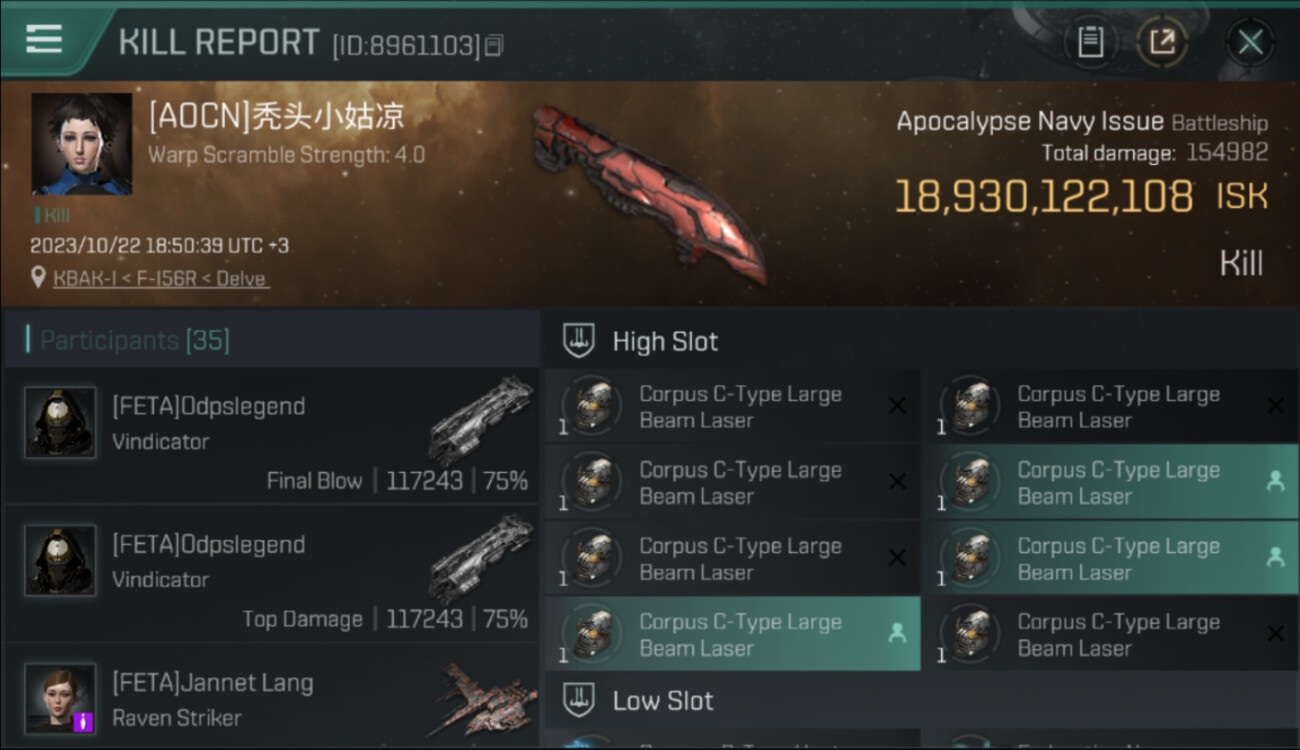The width and height of the screenshot is (1300, 750).
Task: Select the Participants [35] tab
Action: click(x=135, y=340)
